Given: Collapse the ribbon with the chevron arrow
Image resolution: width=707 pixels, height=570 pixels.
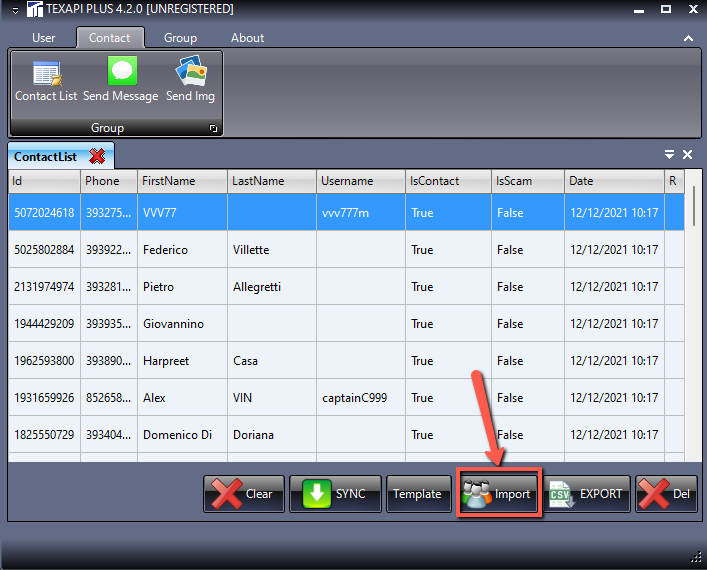Looking at the screenshot, I should pyautogui.click(x=688, y=38).
